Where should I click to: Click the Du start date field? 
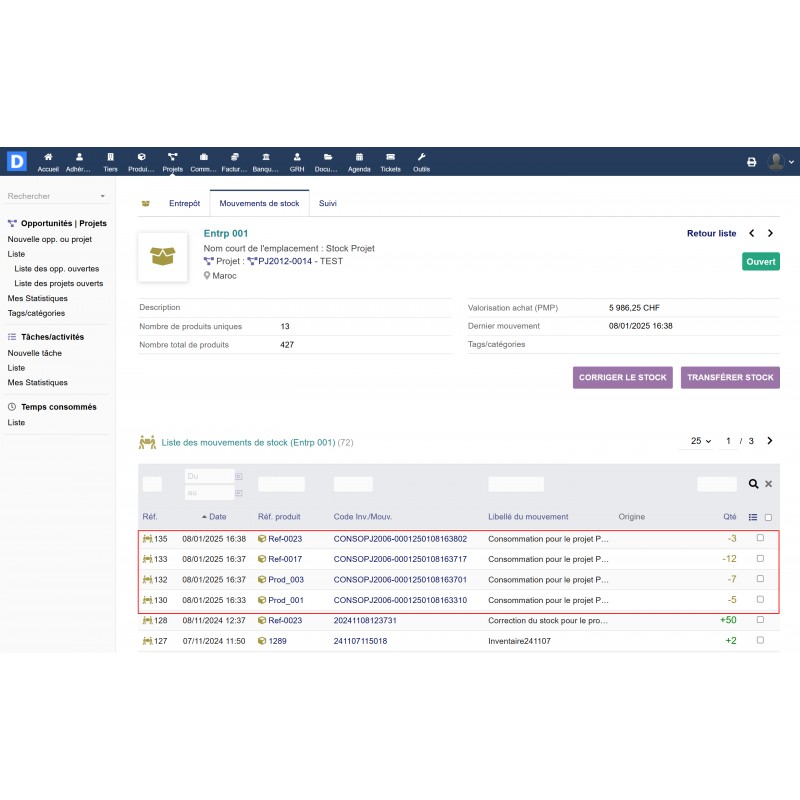(209, 477)
